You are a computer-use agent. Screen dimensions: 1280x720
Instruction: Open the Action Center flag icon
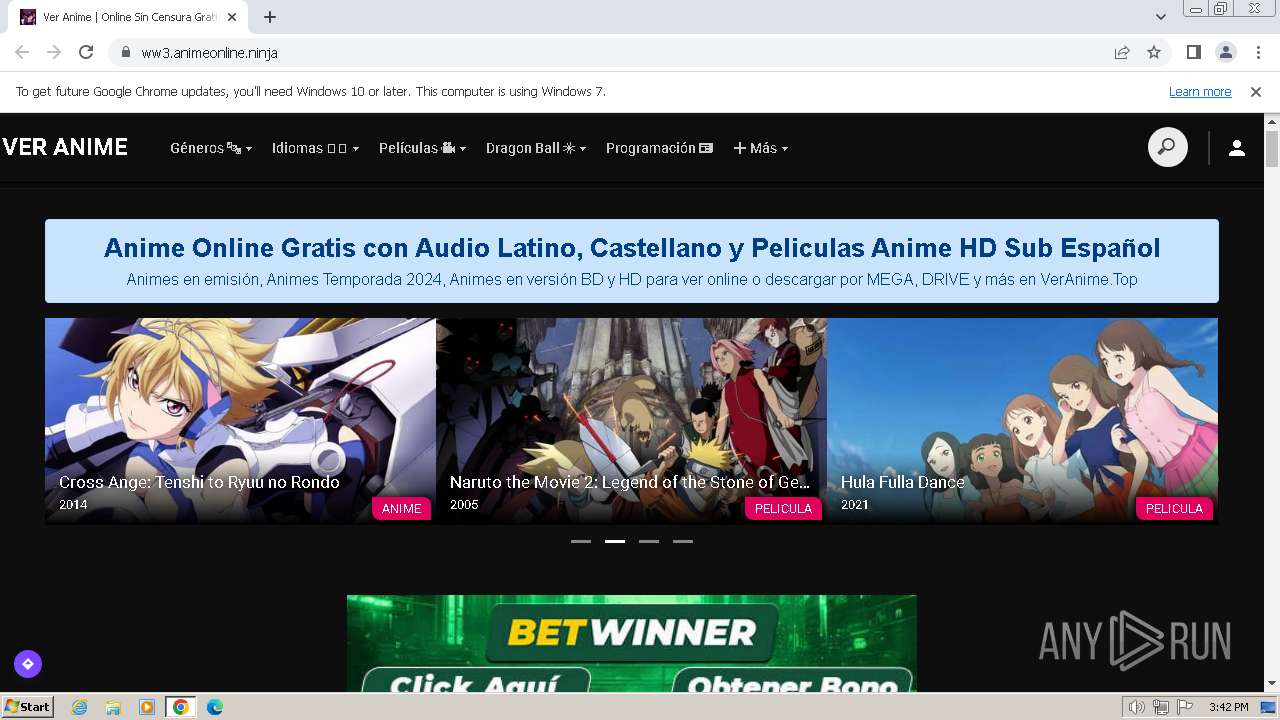coord(1184,707)
